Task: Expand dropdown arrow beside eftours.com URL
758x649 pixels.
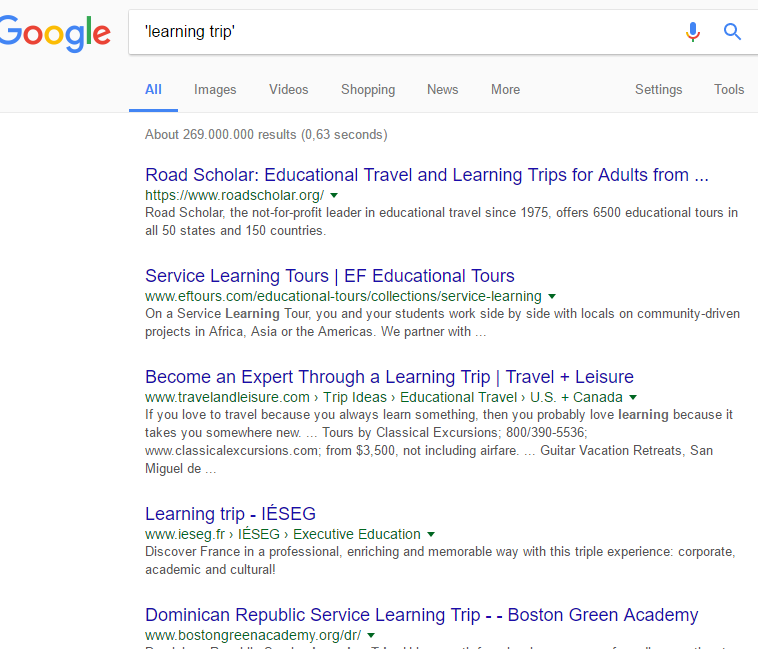Action: pyautogui.click(x=552, y=296)
